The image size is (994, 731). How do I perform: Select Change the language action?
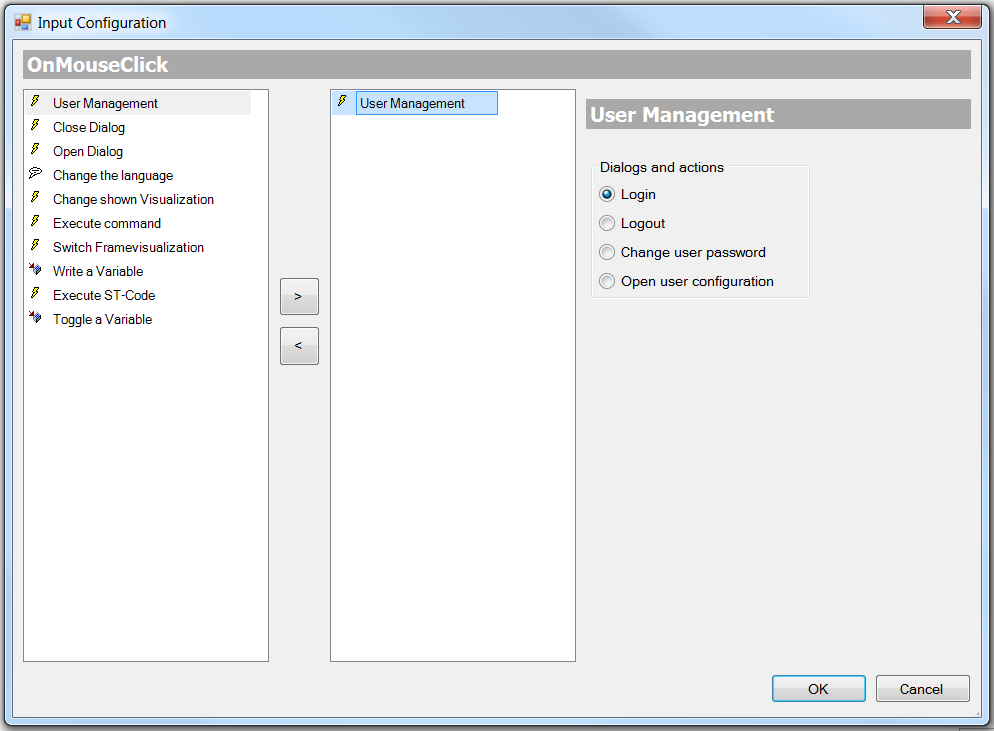(x=113, y=176)
